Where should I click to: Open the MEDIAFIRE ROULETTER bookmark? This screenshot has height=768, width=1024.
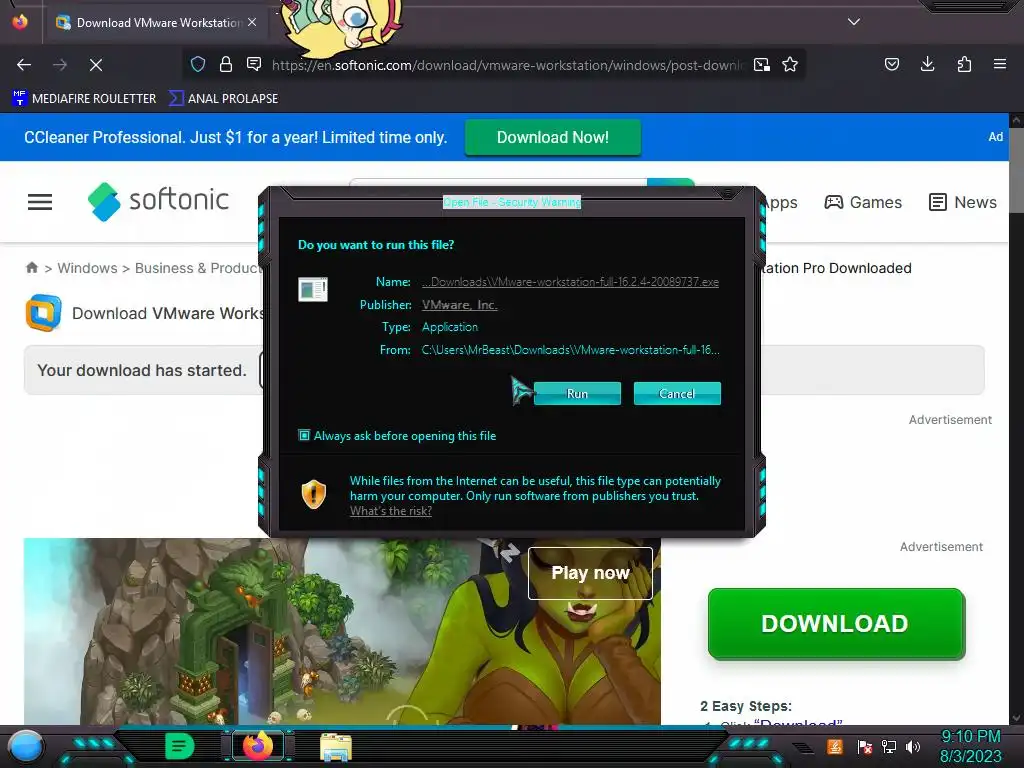84,99
